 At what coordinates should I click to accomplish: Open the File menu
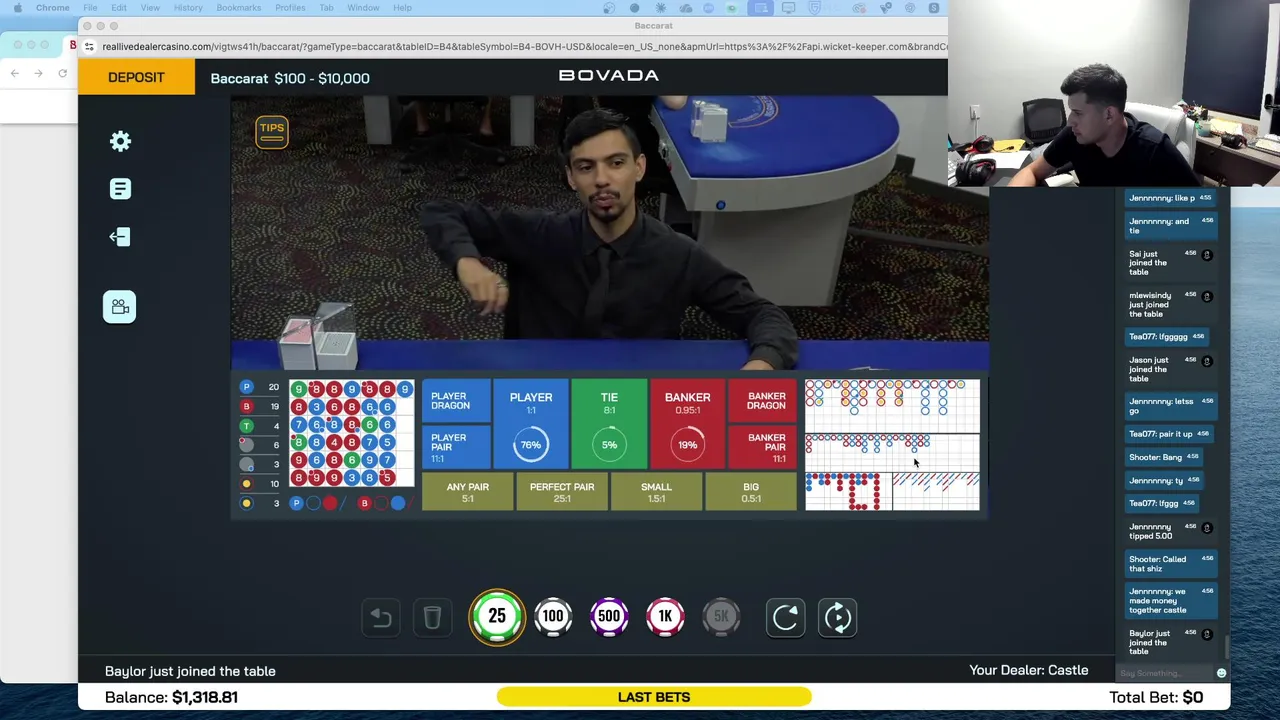pos(90,8)
